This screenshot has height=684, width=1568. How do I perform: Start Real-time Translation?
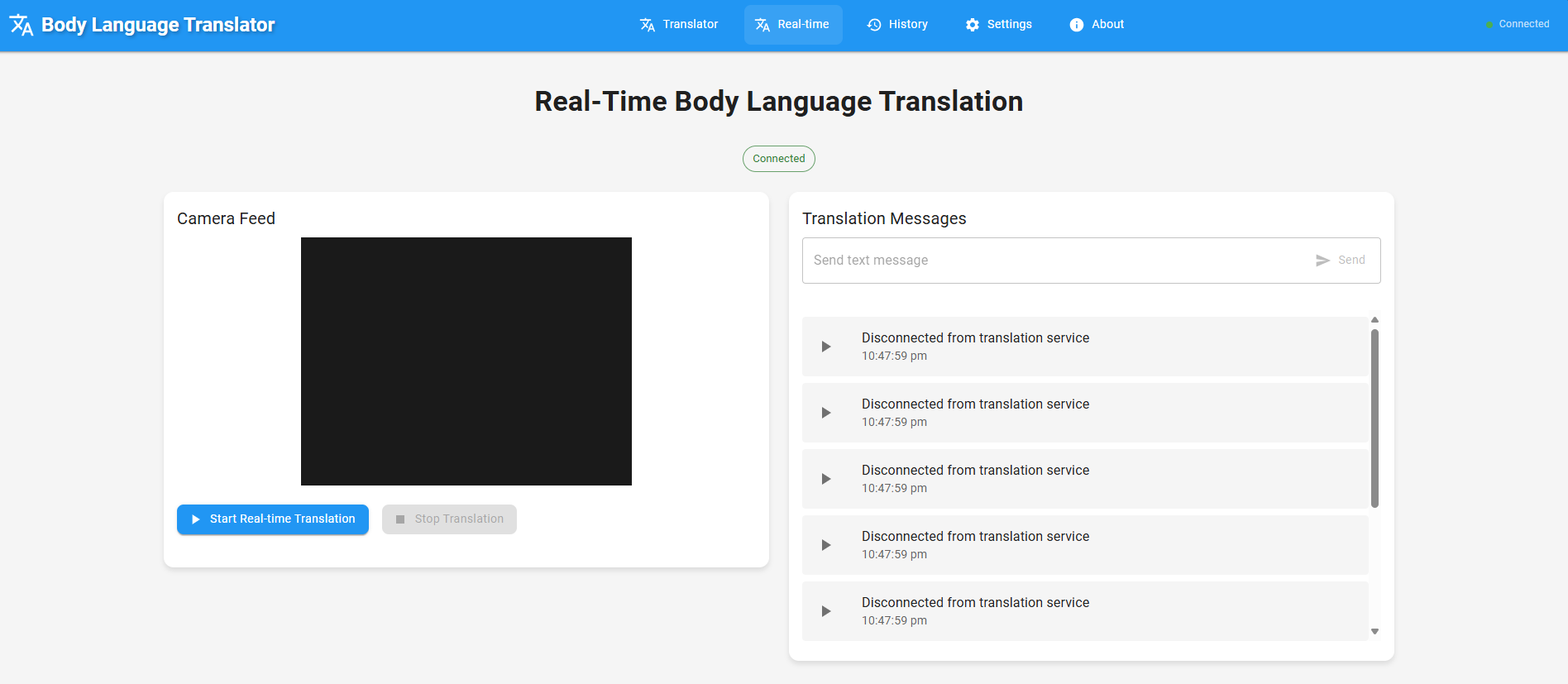point(273,519)
